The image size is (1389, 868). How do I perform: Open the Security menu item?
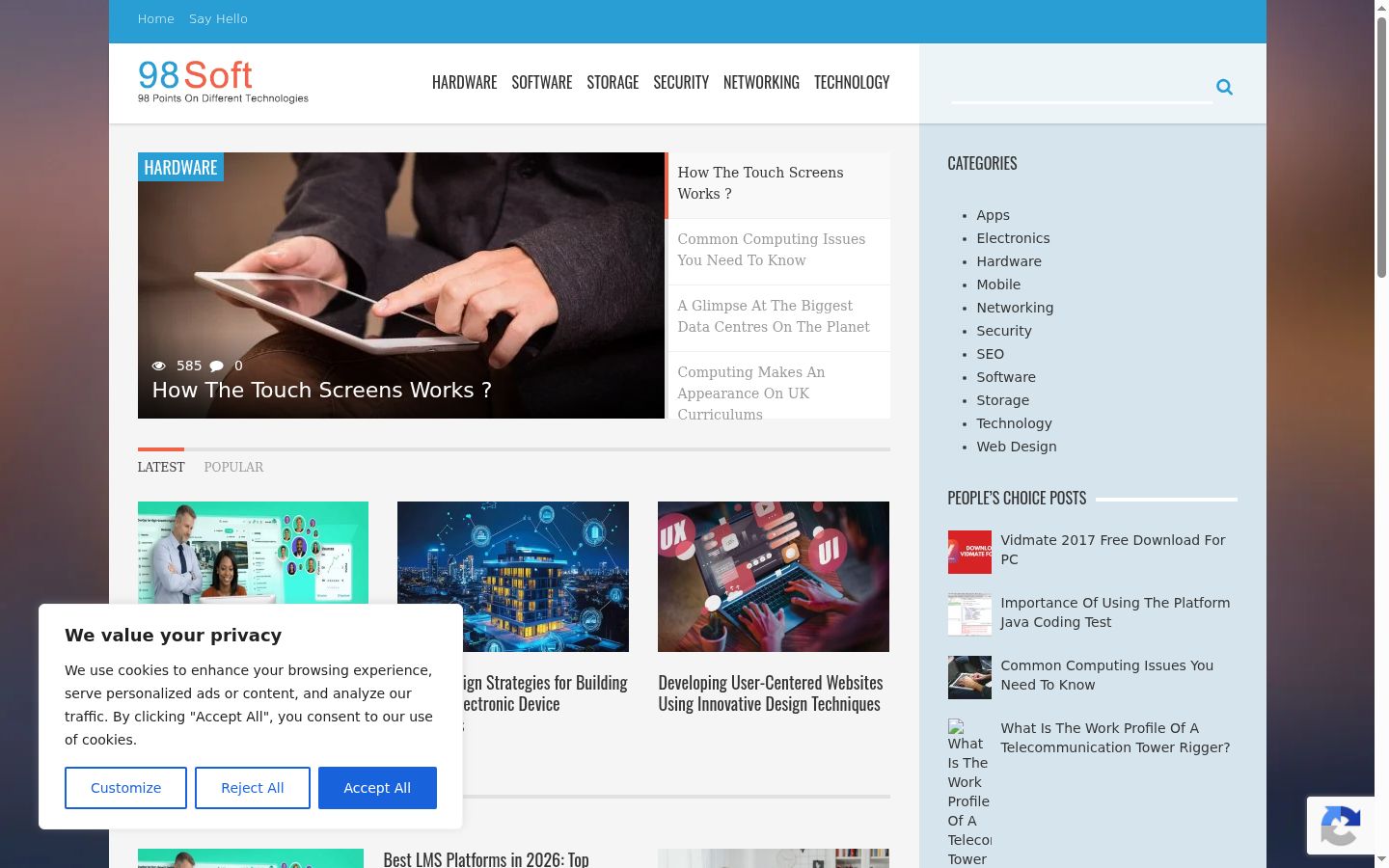pyautogui.click(x=681, y=82)
